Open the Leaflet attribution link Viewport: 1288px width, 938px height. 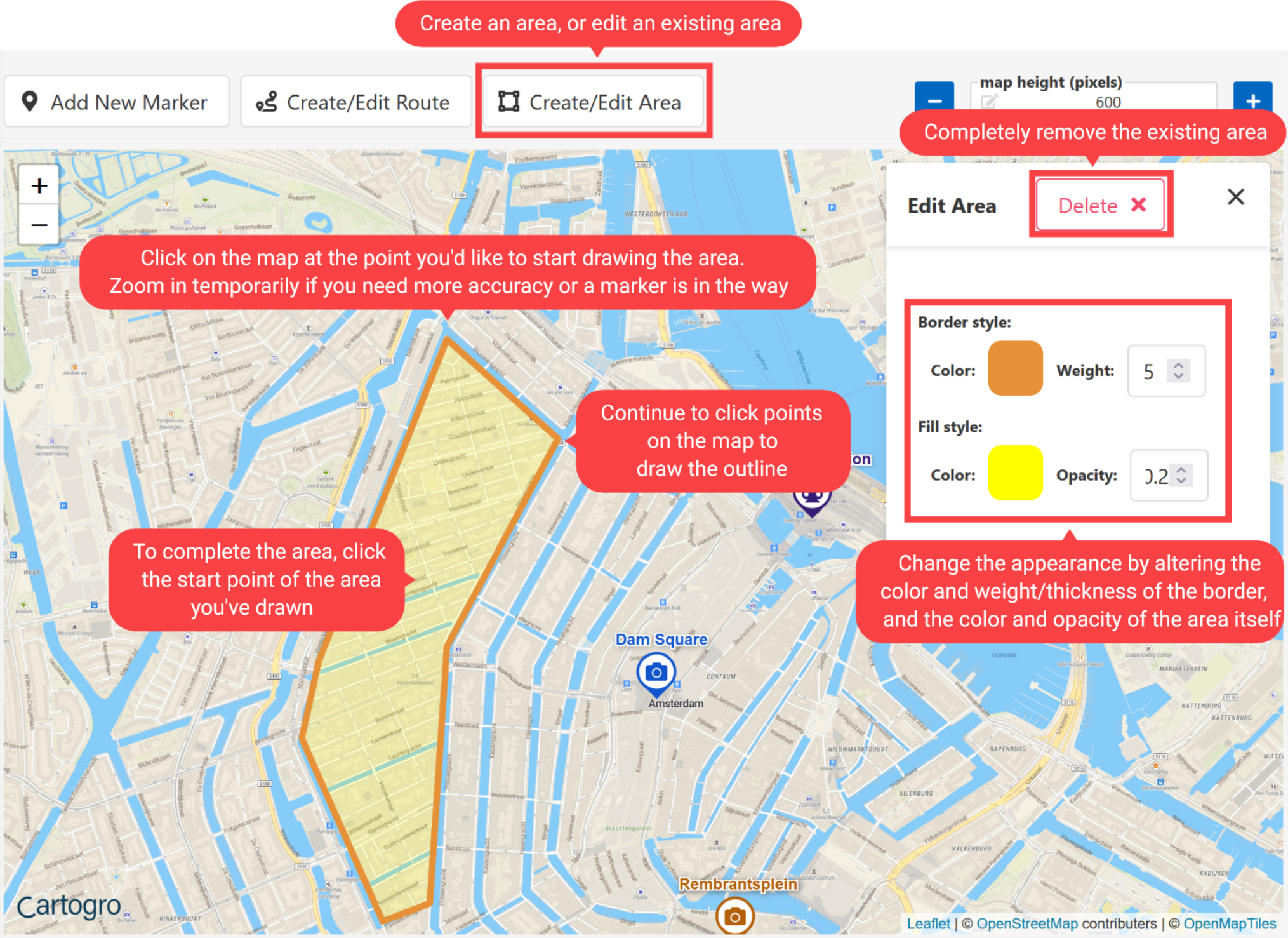pos(928,924)
